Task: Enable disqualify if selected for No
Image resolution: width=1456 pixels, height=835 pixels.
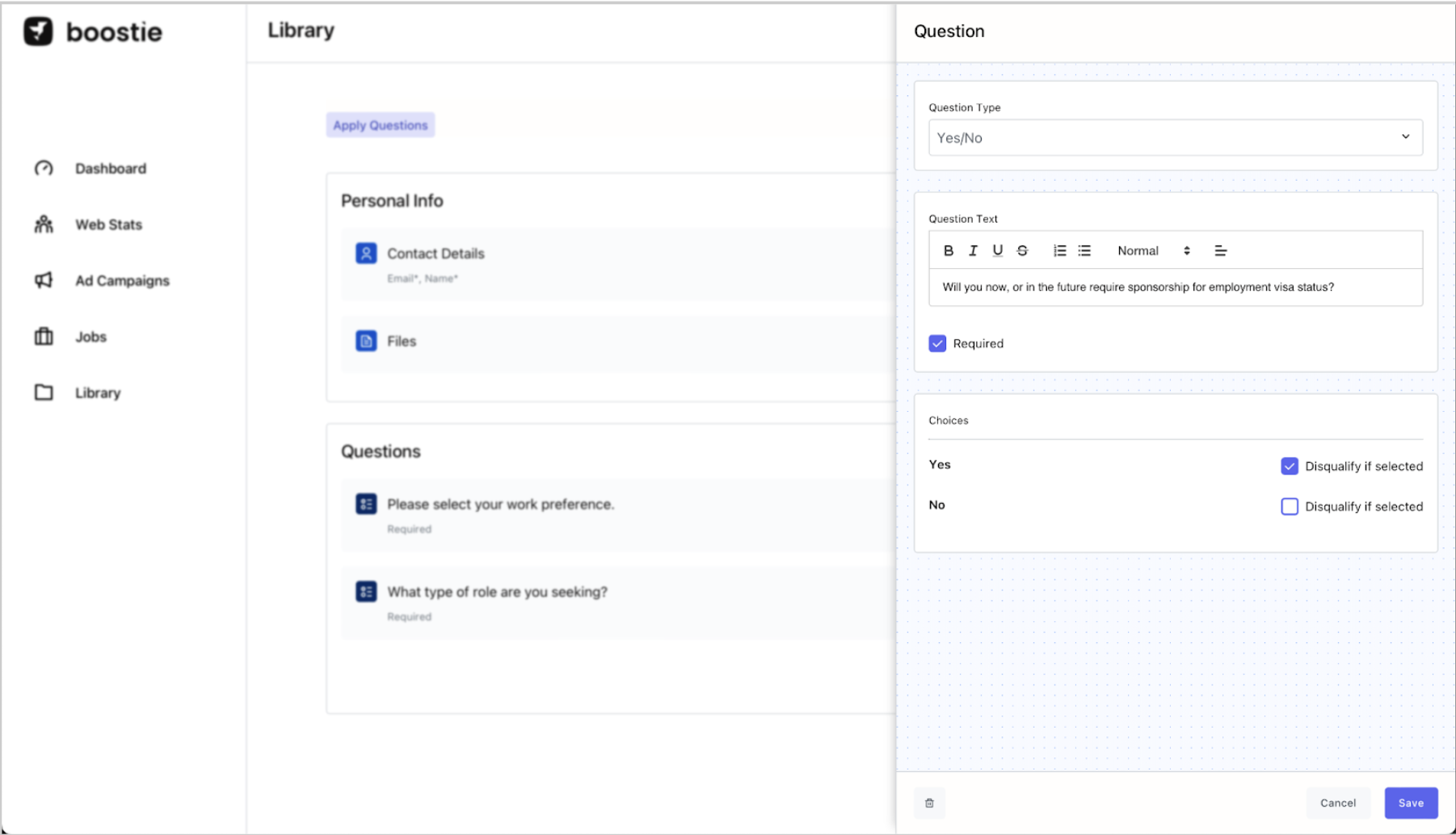Action: pos(1290,506)
